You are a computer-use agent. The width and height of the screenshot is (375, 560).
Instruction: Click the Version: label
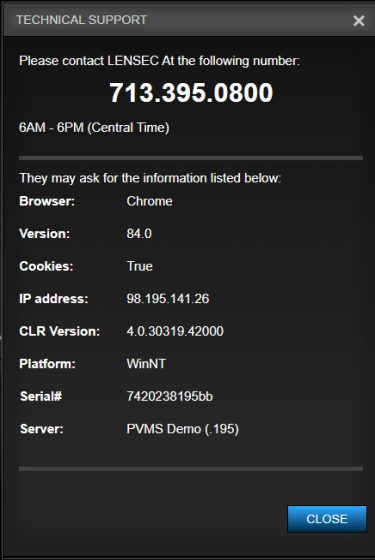(44, 234)
